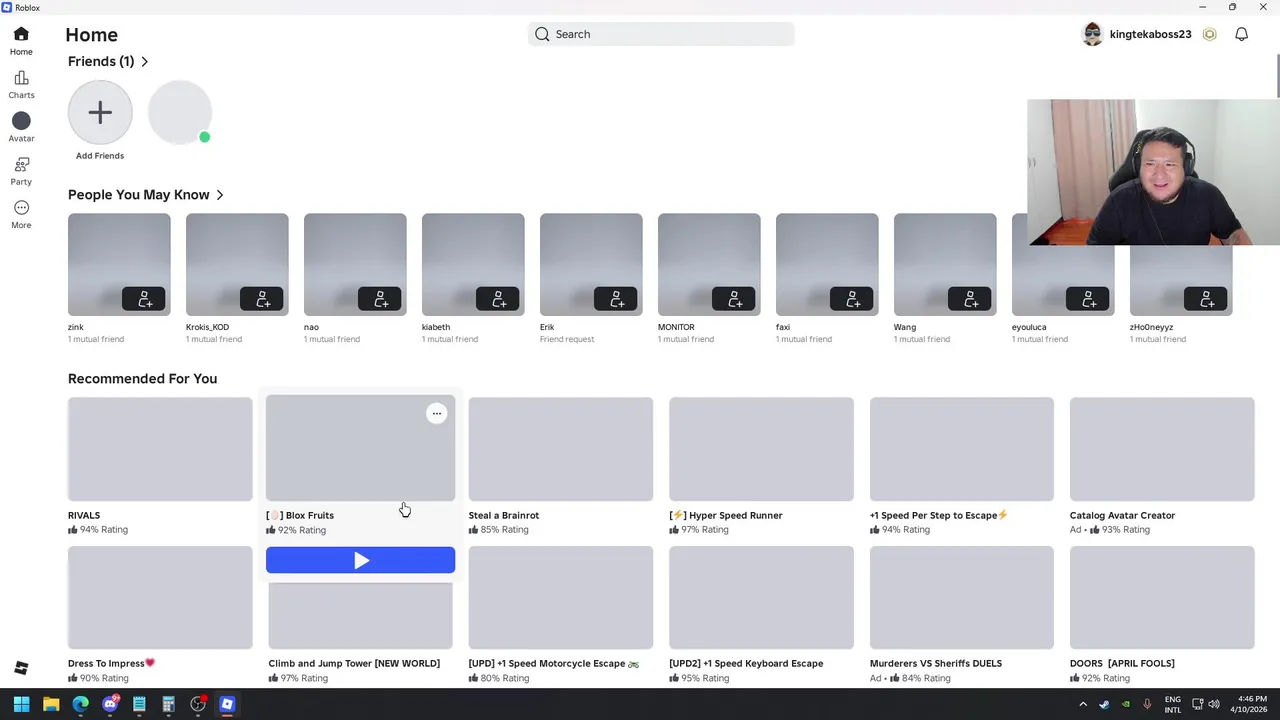Open the notifications bell
This screenshot has width=1280, height=720.
point(1241,34)
